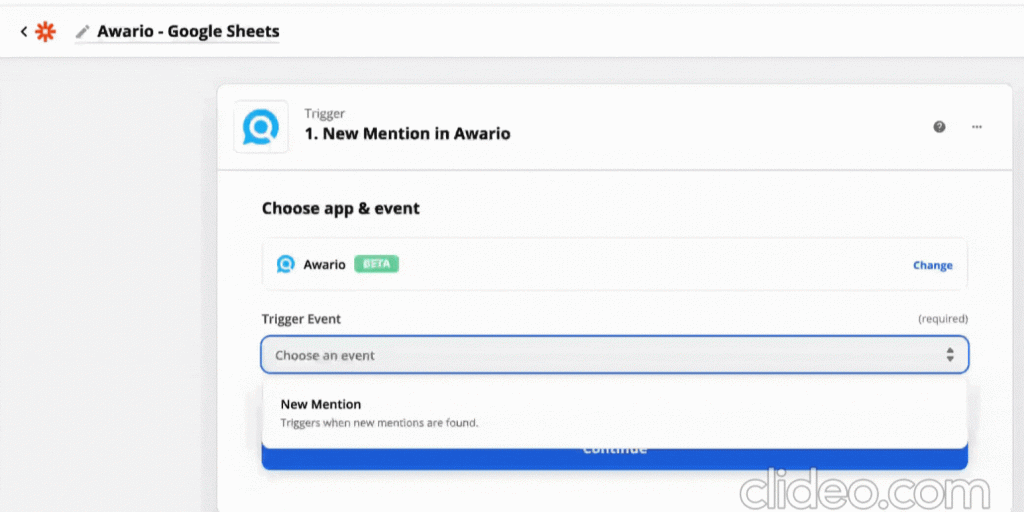Go back using the left chevron arrow

[x=24, y=31]
